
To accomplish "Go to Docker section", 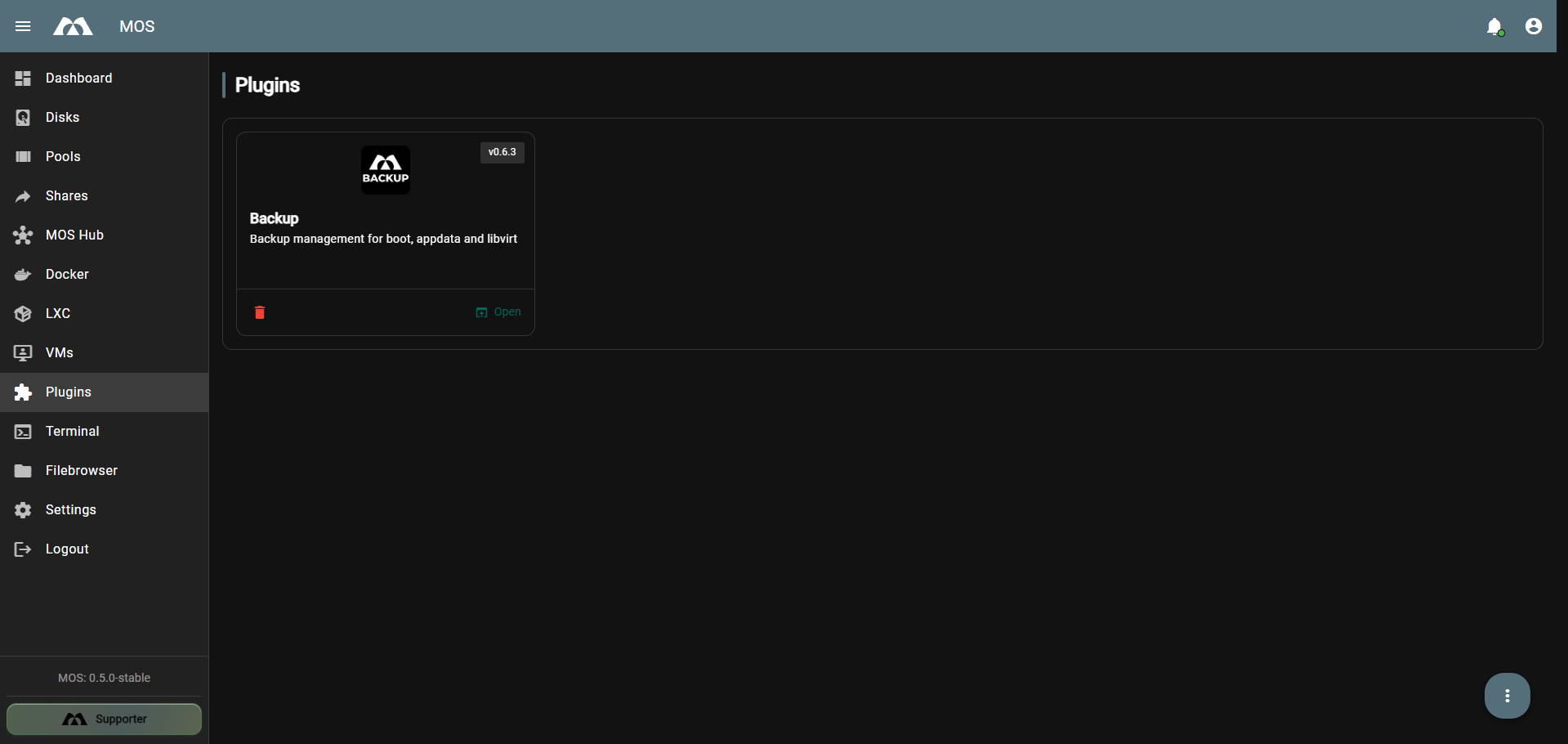I will coord(104,275).
